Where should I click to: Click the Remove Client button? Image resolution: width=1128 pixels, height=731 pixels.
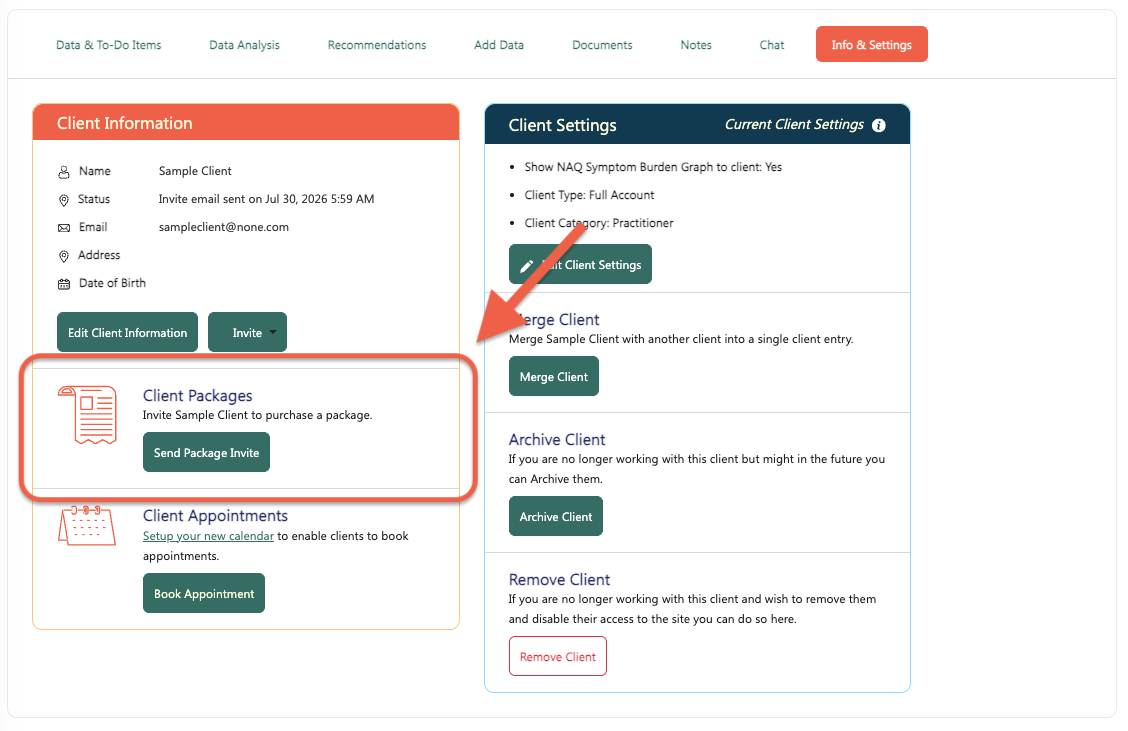pos(558,656)
